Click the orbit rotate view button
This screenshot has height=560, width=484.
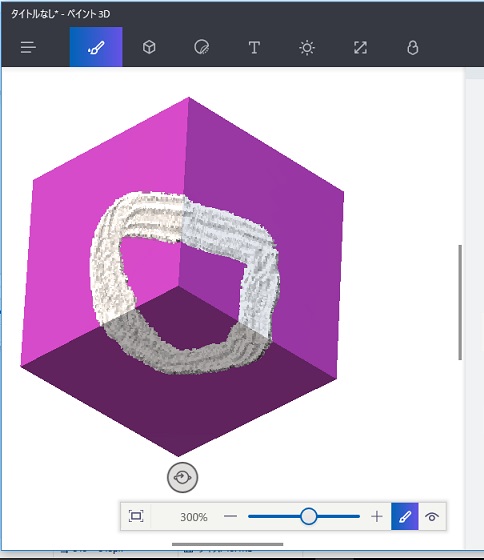[x=183, y=477]
